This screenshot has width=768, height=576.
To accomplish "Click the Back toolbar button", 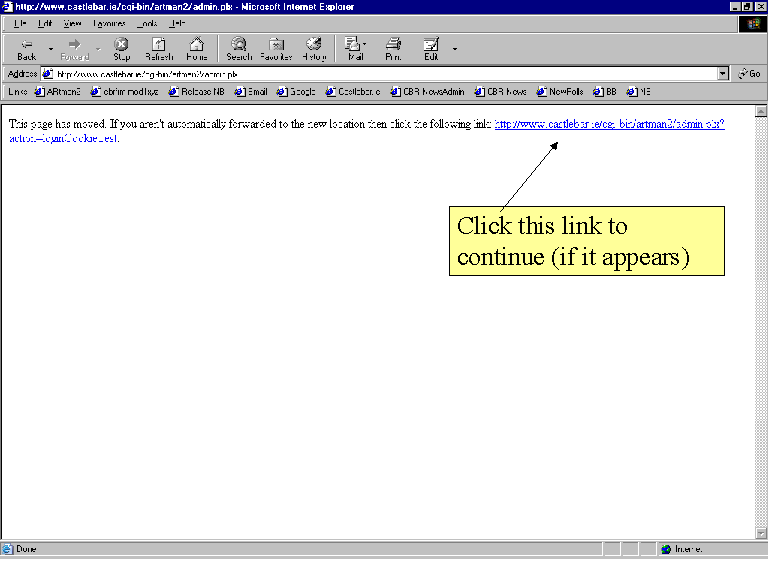I will pos(26,49).
